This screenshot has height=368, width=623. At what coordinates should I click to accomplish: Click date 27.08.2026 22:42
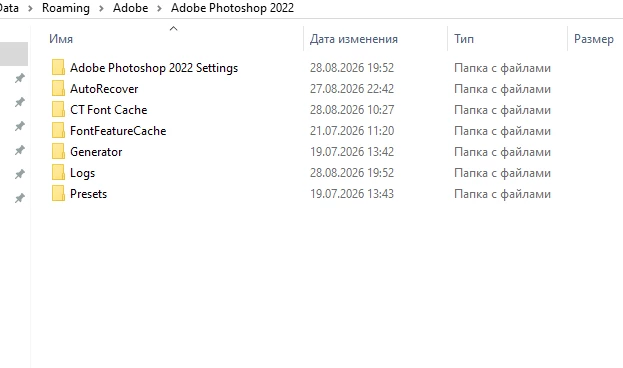tap(352, 89)
